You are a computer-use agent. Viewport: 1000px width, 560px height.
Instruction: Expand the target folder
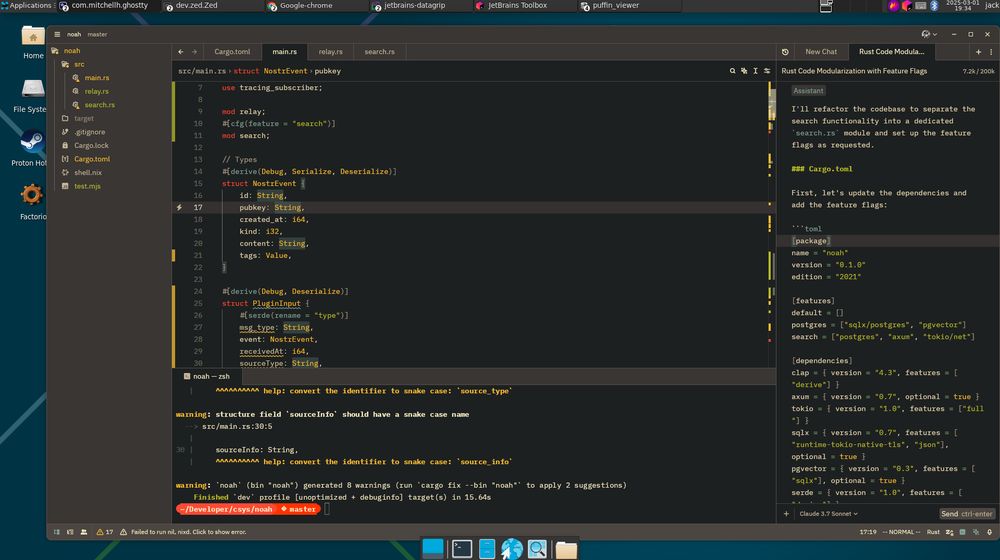tap(83, 118)
